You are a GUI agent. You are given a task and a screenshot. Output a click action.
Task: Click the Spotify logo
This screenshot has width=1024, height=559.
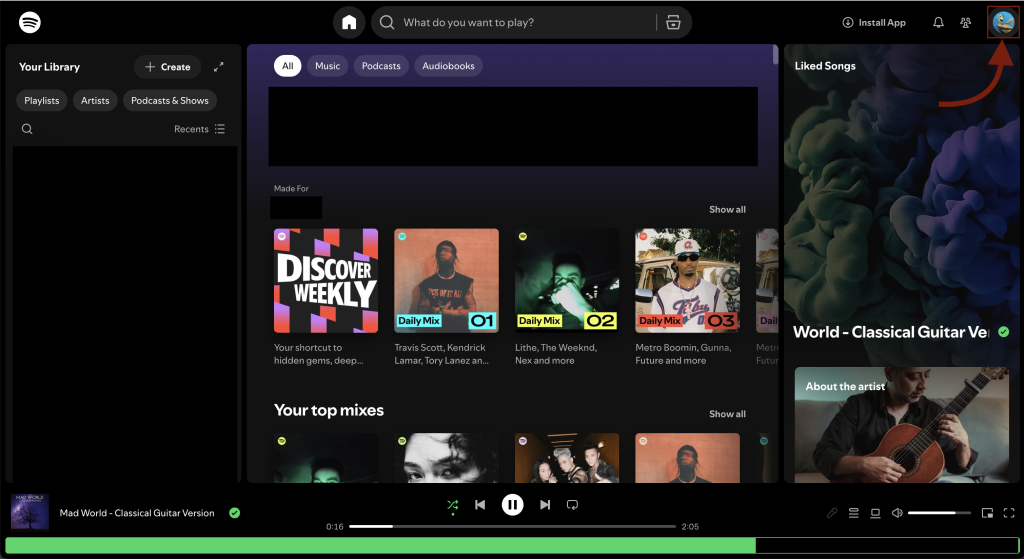point(30,22)
